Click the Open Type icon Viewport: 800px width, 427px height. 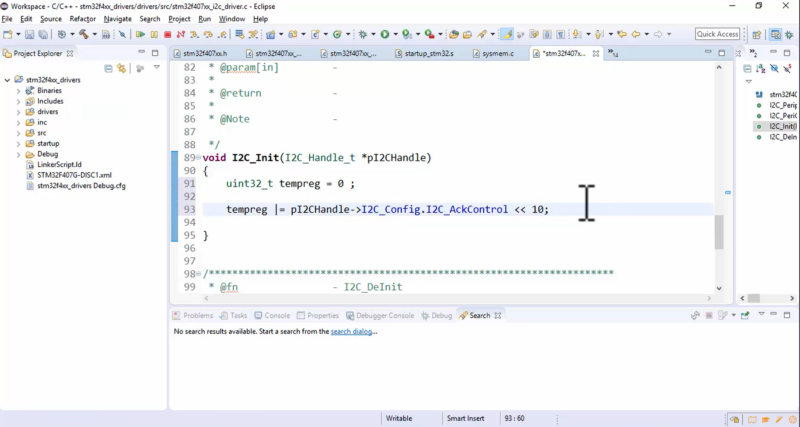[x=454, y=34]
